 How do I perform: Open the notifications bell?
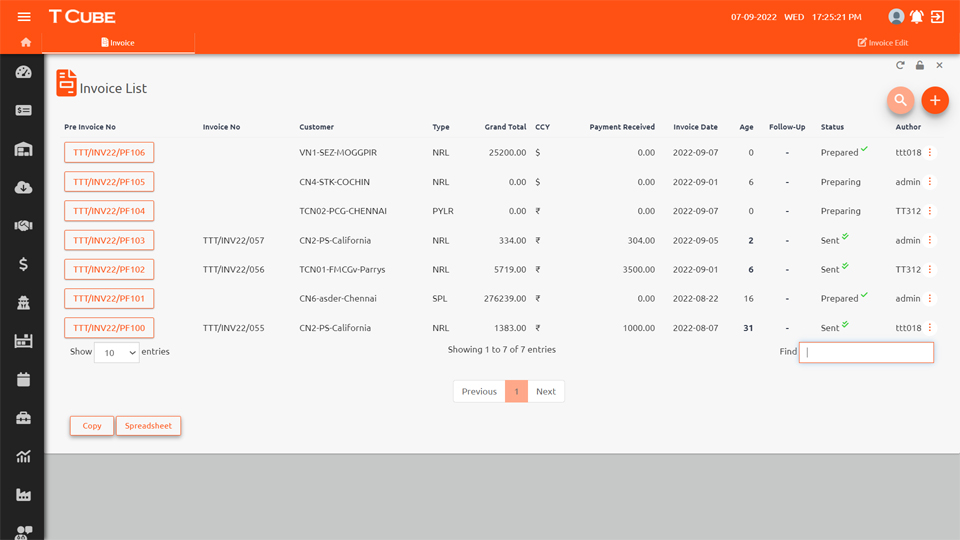tap(917, 17)
